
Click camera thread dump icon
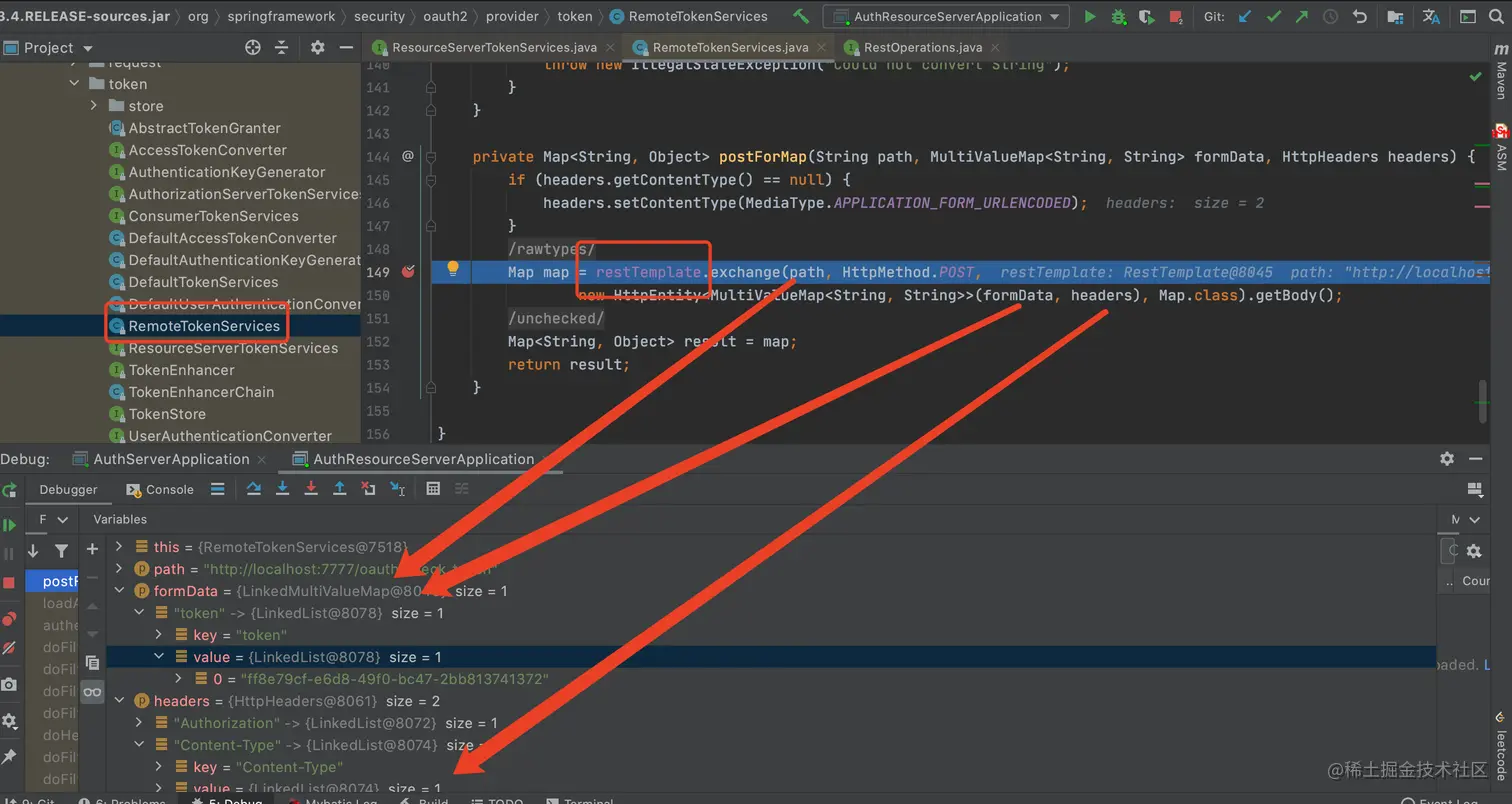9,684
